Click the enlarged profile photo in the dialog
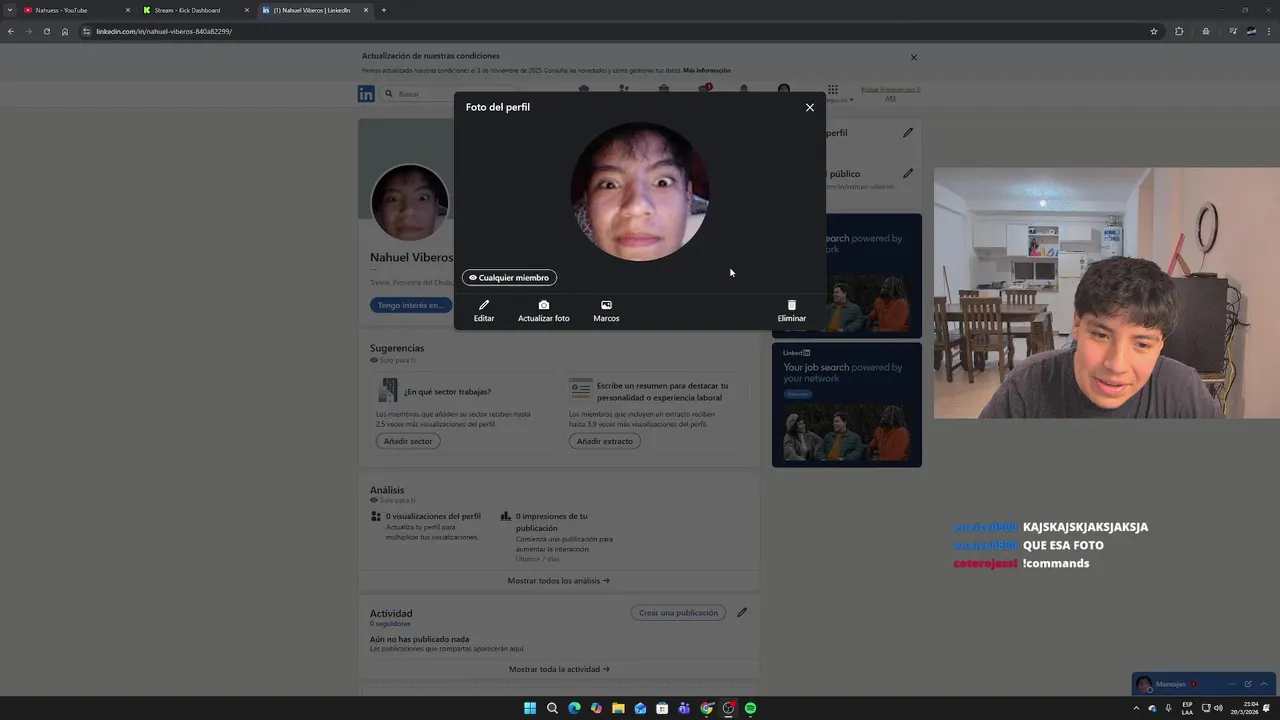 click(640, 191)
